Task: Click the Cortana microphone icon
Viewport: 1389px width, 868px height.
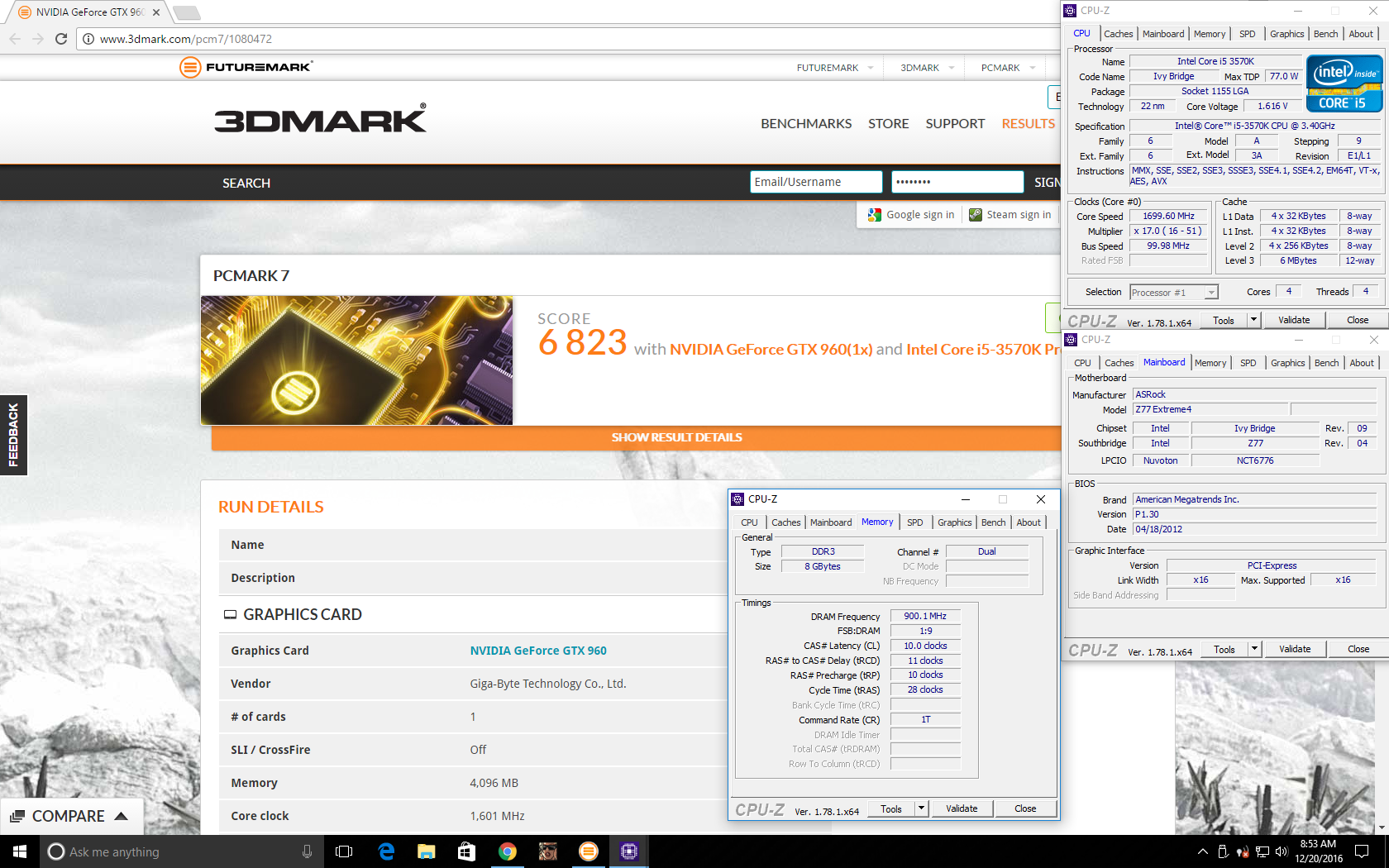Action: [307, 851]
